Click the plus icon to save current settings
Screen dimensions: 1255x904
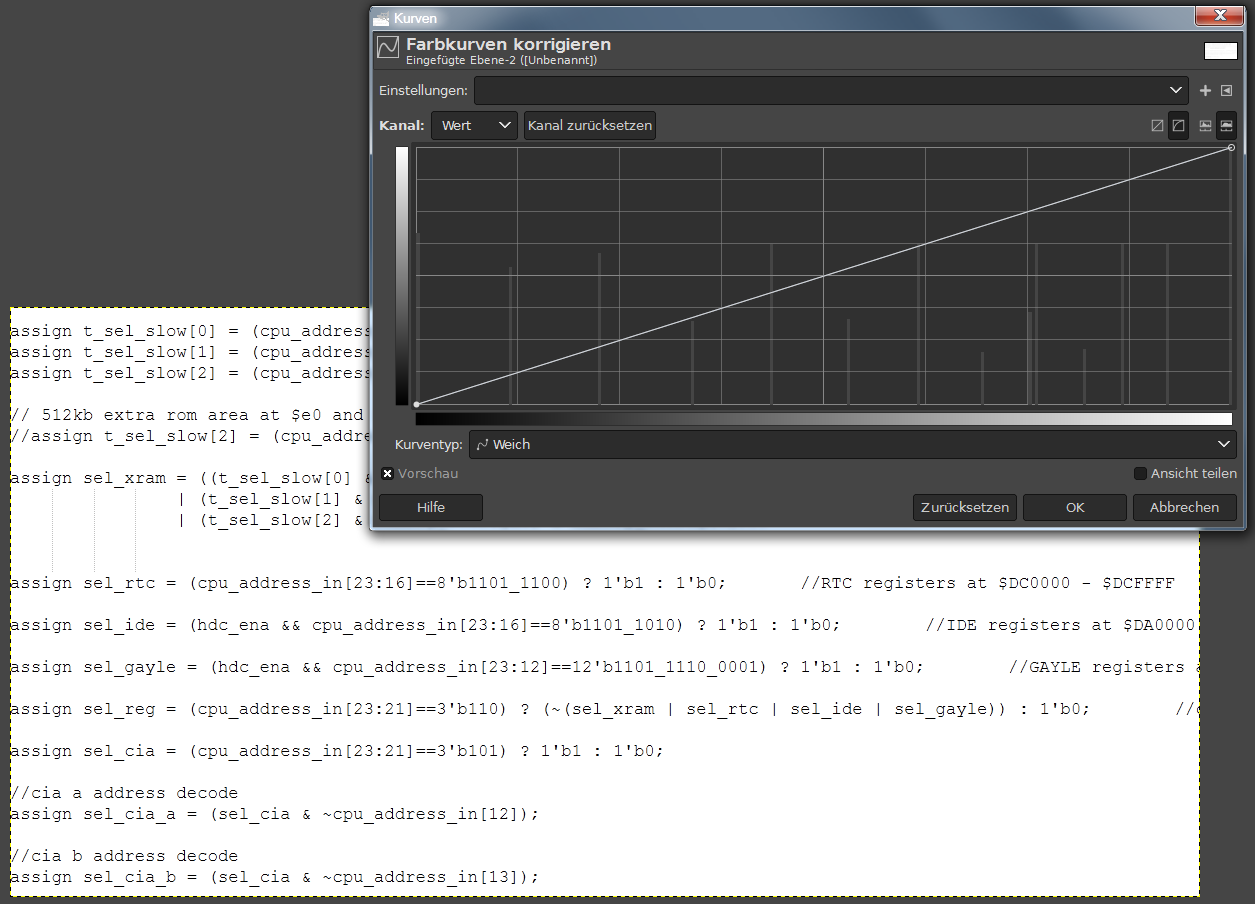pyautogui.click(x=1205, y=91)
